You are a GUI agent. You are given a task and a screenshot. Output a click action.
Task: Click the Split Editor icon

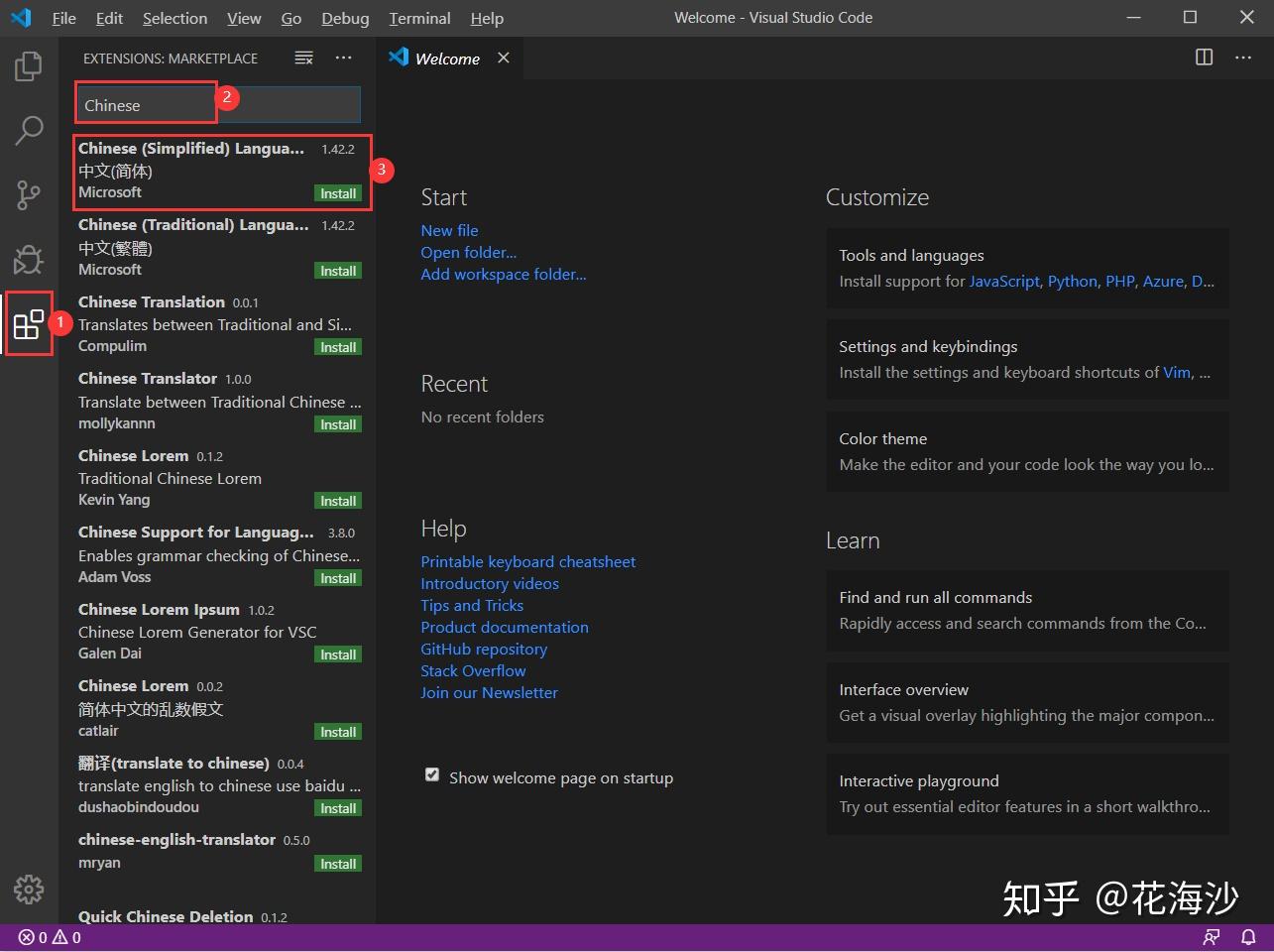pyautogui.click(x=1204, y=58)
